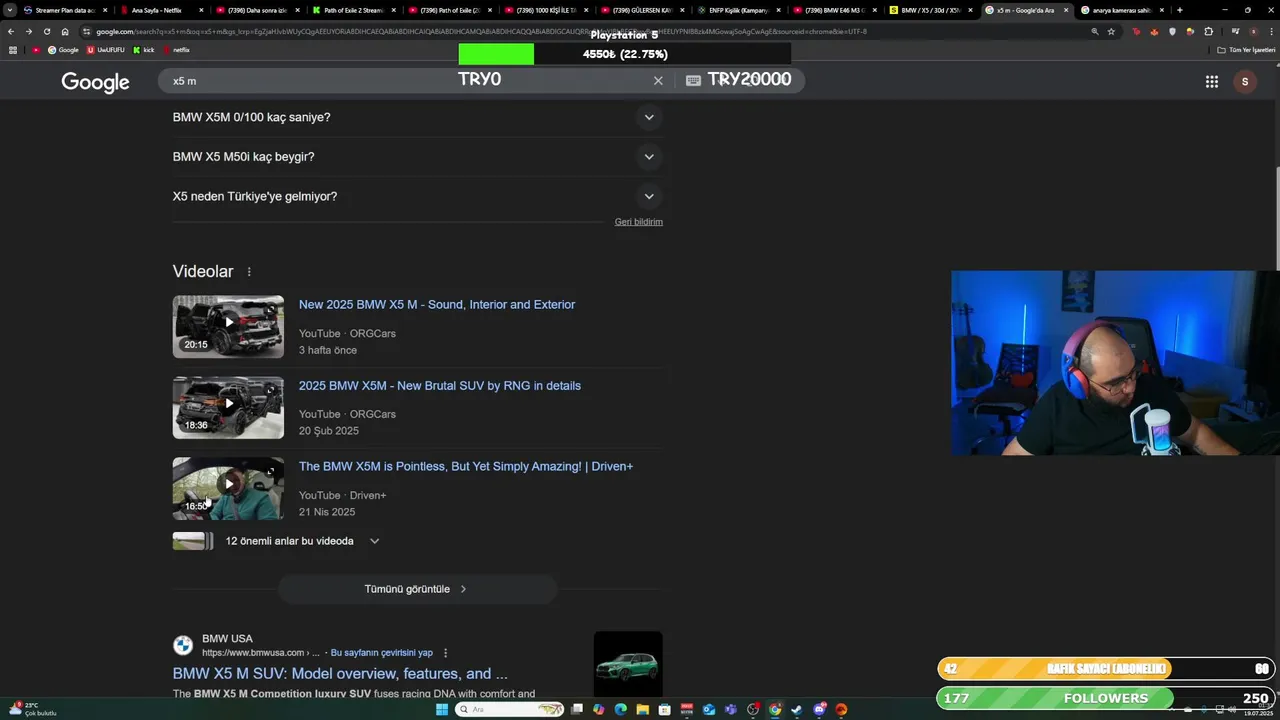
Task: Expand '12 önemli anlar bu videoda' chevron
Action: coord(375,541)
